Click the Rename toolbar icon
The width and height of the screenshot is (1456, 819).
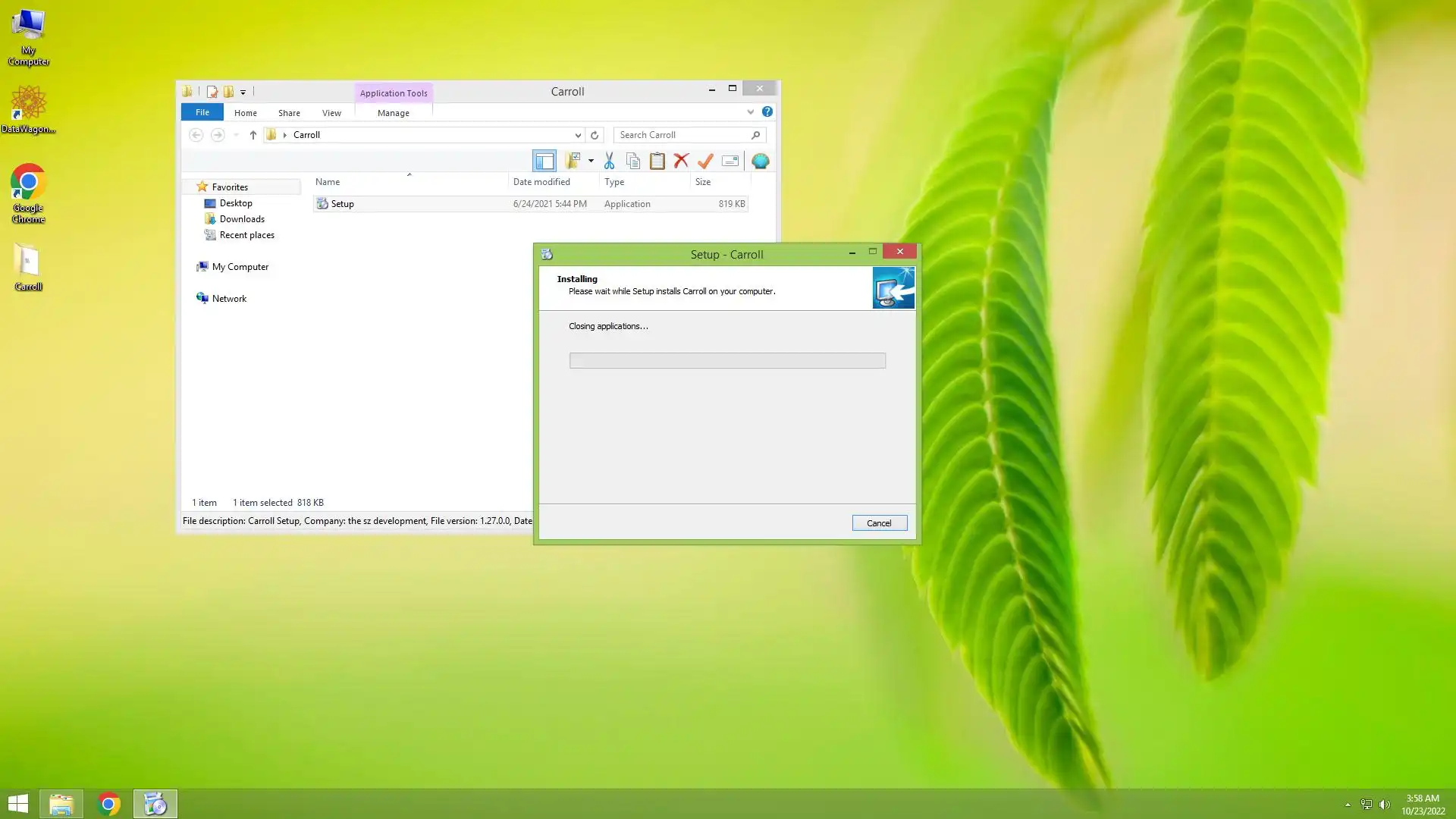point(730,161)
